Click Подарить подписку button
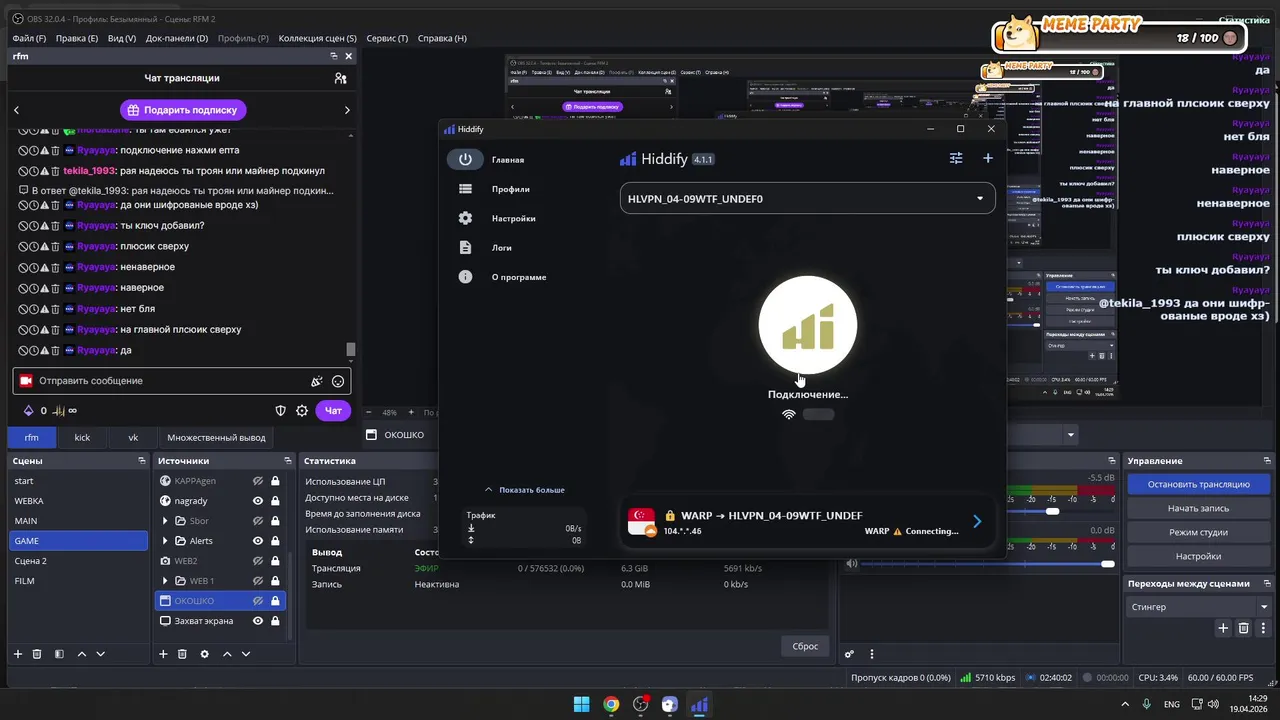Image resolution: width=1280 pixels, height=720 pixels. coord(184,110)
